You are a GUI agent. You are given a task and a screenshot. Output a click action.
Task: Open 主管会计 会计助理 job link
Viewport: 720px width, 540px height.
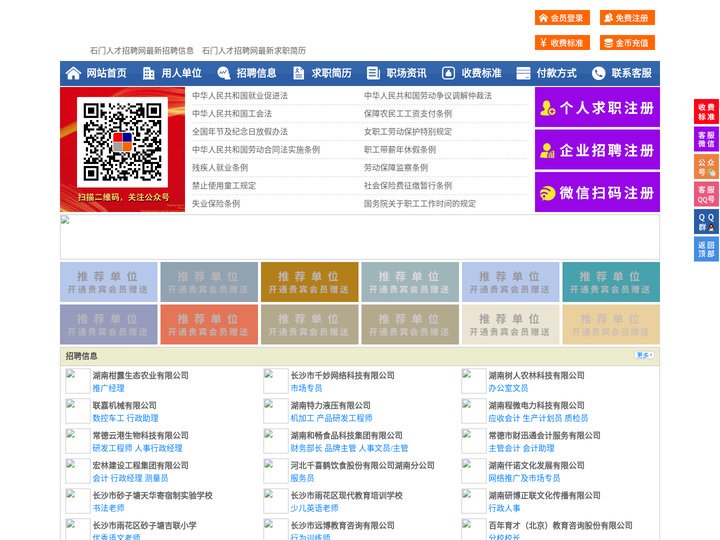coord(521,448)
